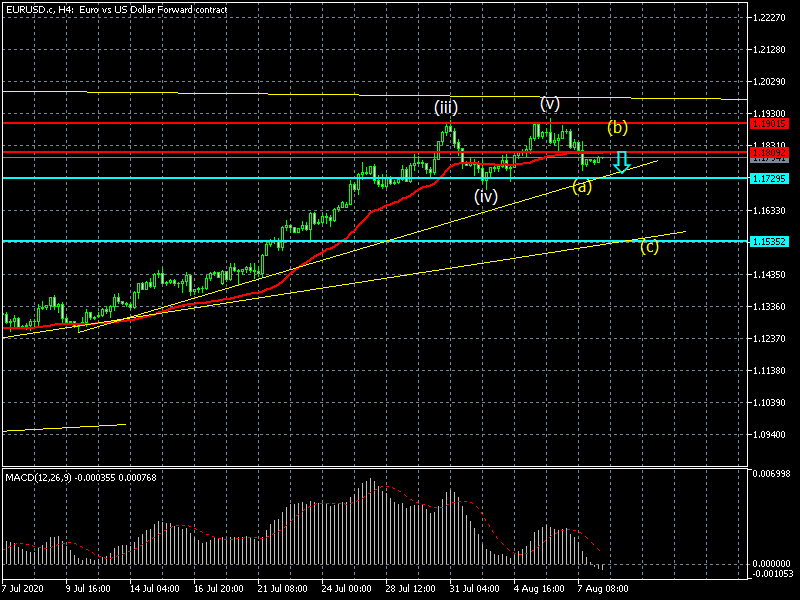Image resolution: width=800 pixels, height=600 pixels.
Task: Select the (iii) wave label
Action: (446, 107)
